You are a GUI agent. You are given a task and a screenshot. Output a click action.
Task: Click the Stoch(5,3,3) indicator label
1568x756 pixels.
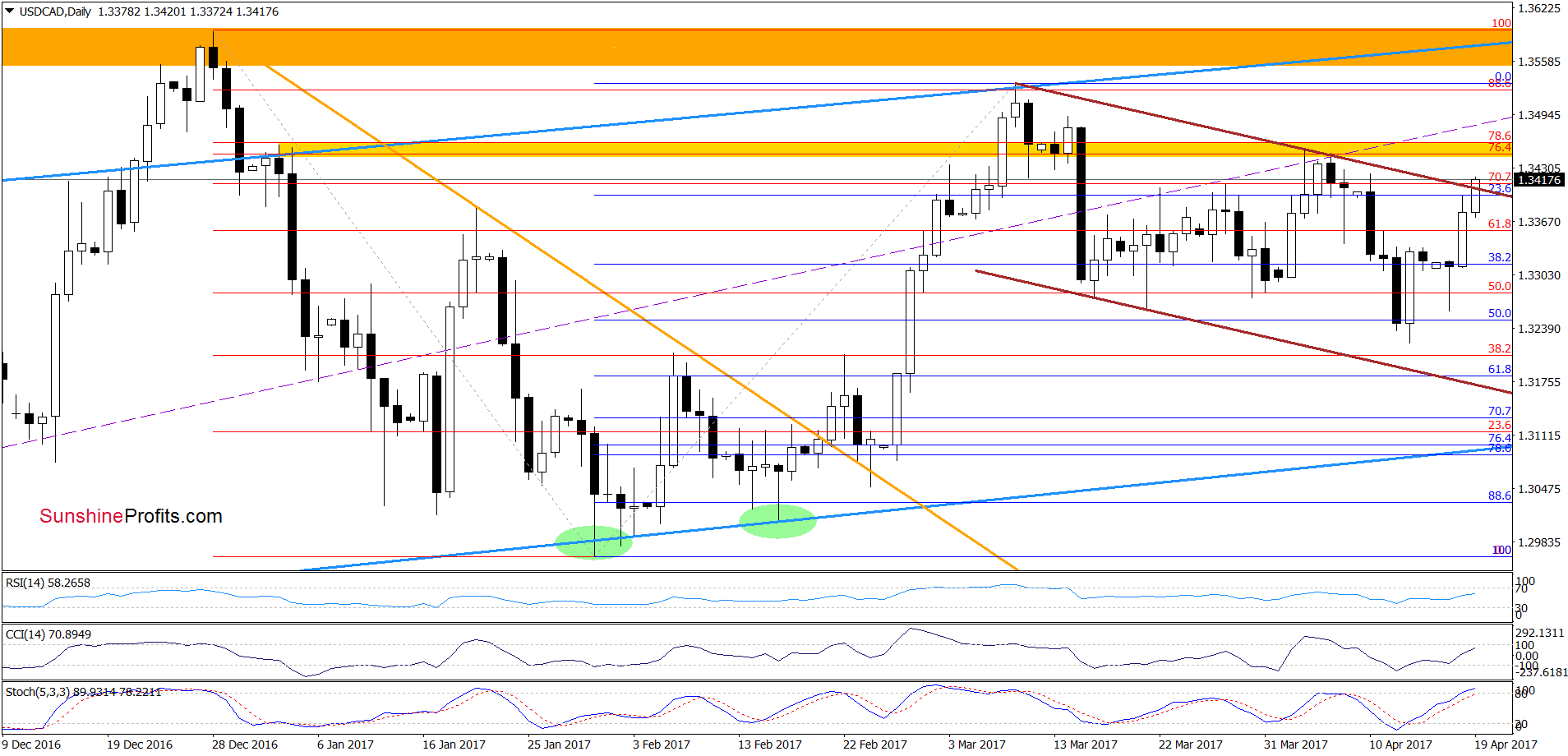point(83,692)
